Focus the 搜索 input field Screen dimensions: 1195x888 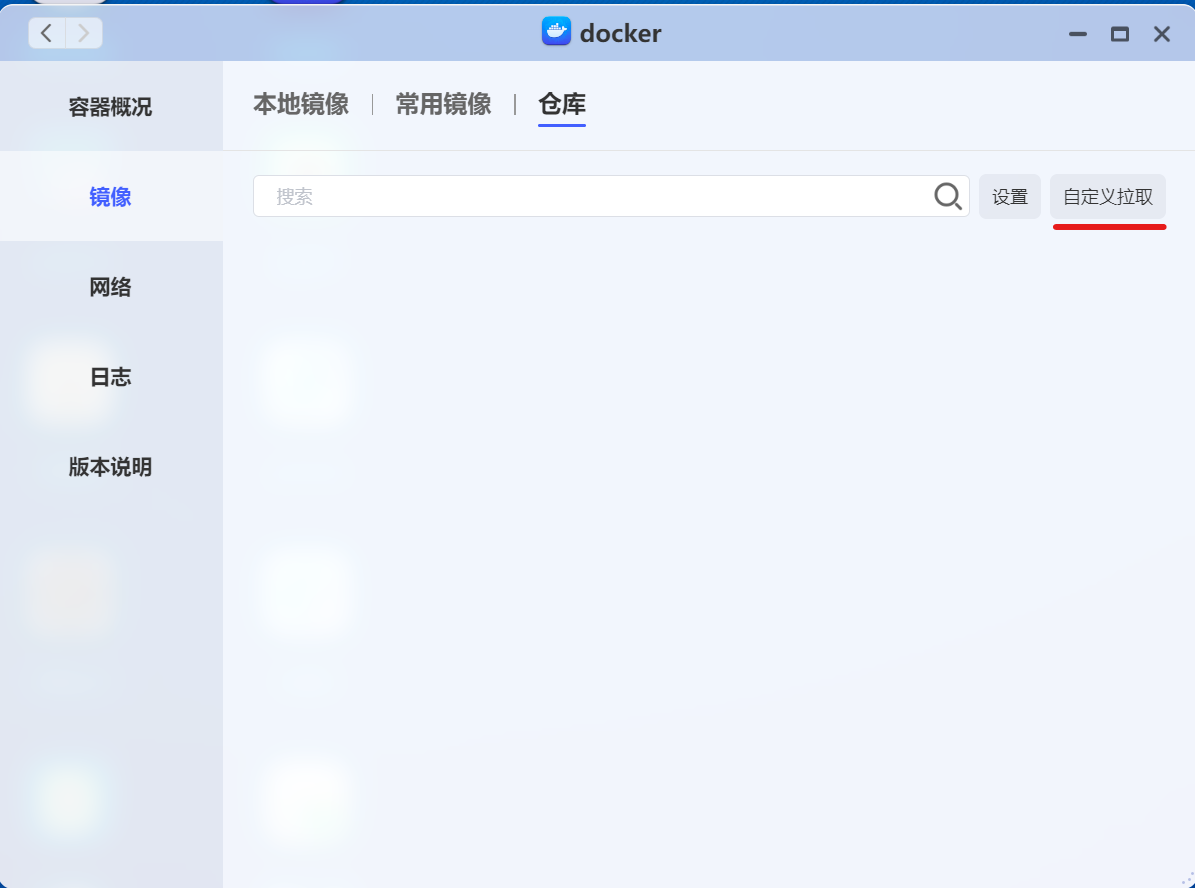[x=590, y=196]
